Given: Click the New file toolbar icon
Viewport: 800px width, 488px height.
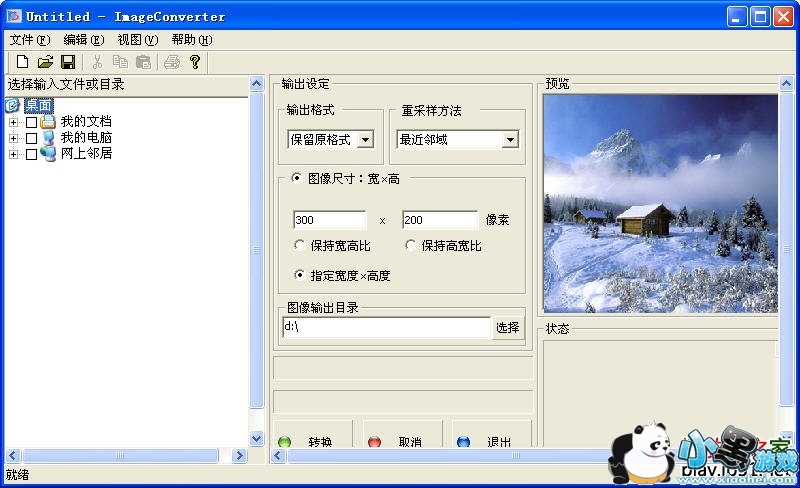Looking at the screenshot, I should tap(22, 62).
